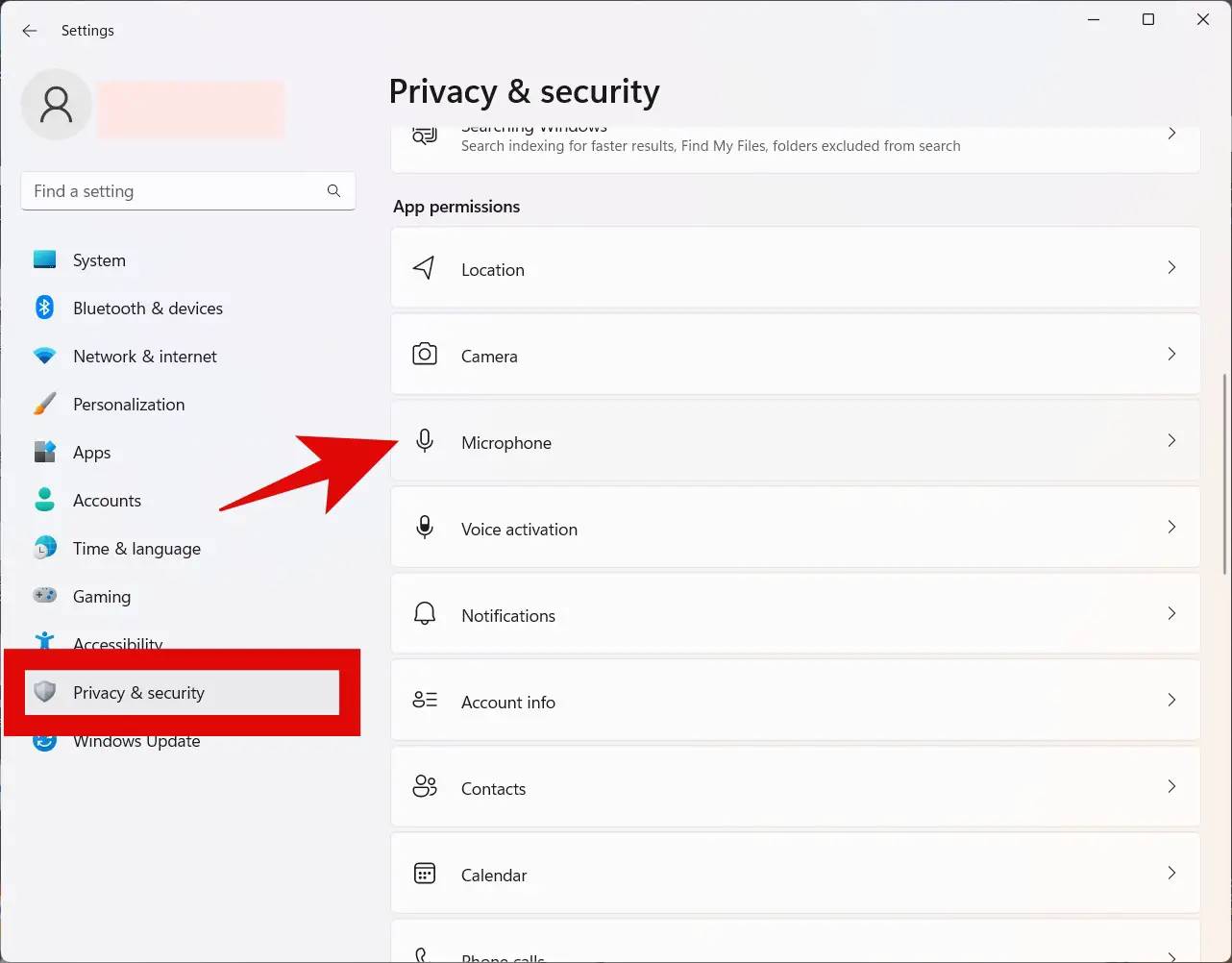Click the Network Wi-Fi icon
1232x963 pixels.
tap(45, 357)
